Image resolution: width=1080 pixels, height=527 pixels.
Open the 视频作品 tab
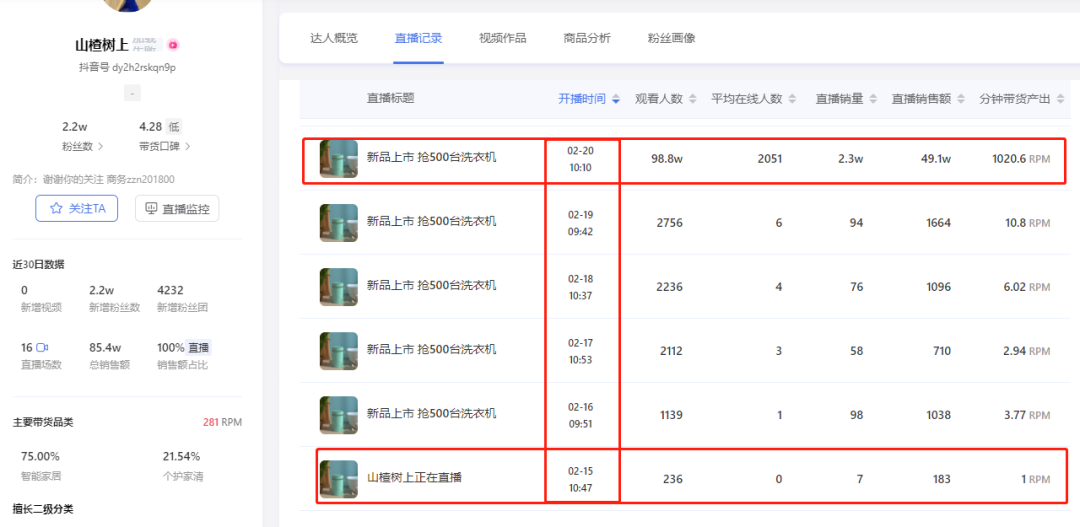coord(503,38)
